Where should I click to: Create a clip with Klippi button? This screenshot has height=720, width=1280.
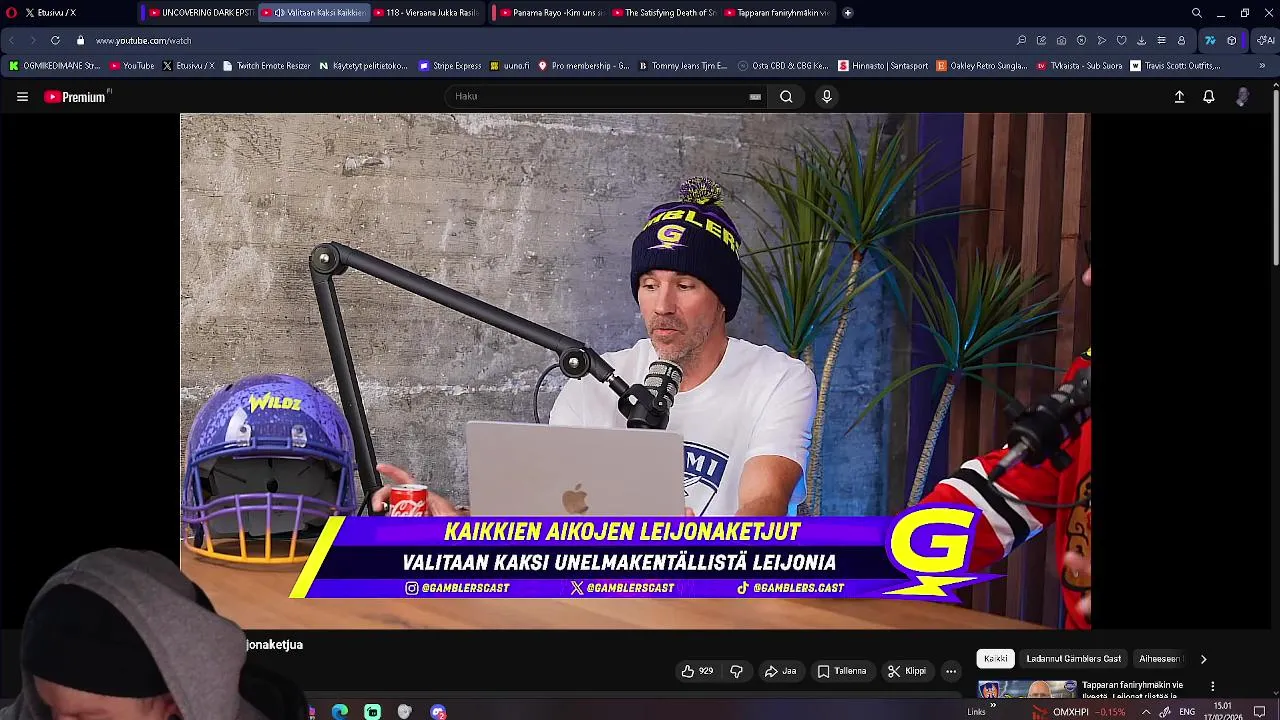coord(907,671)
